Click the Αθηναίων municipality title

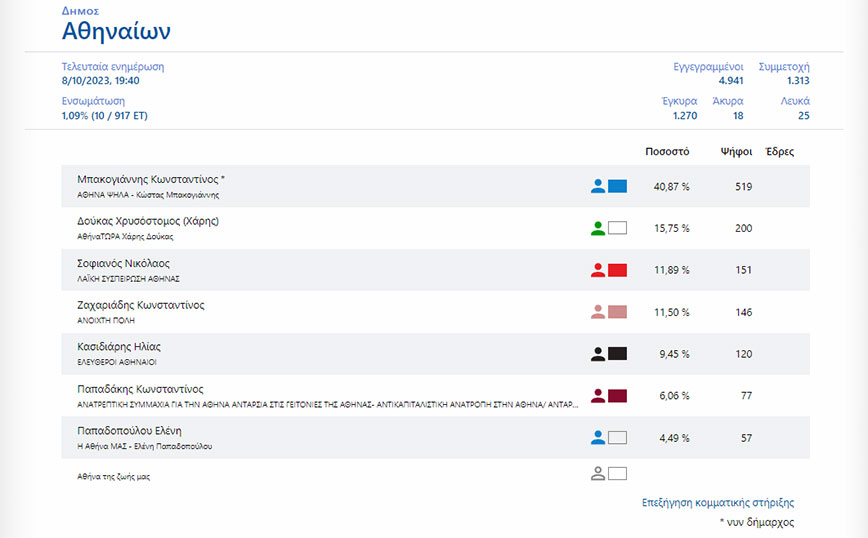coord(116,31)
